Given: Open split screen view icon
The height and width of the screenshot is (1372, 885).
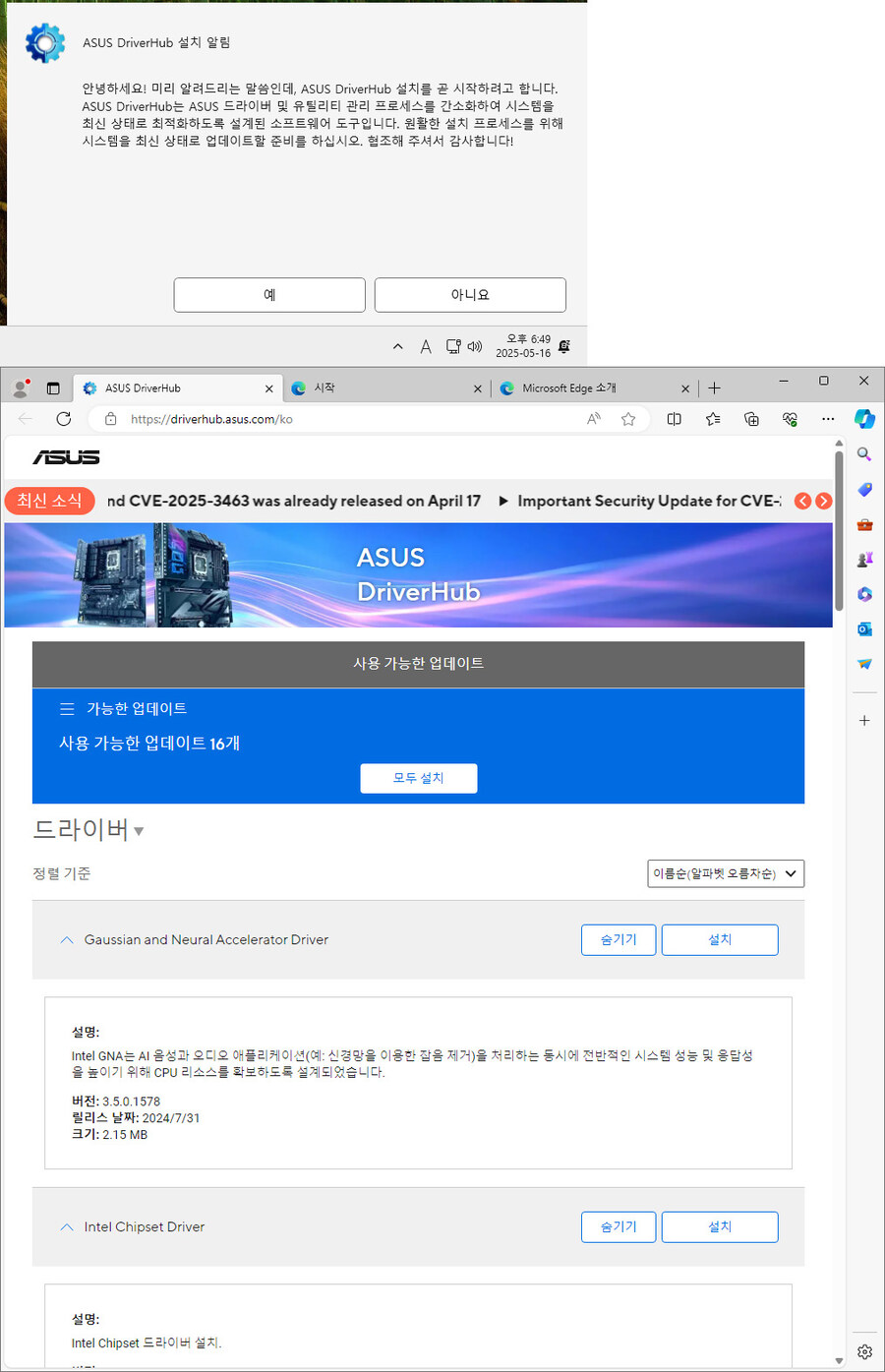Looking at the screenshot, I should pos(674,419).
